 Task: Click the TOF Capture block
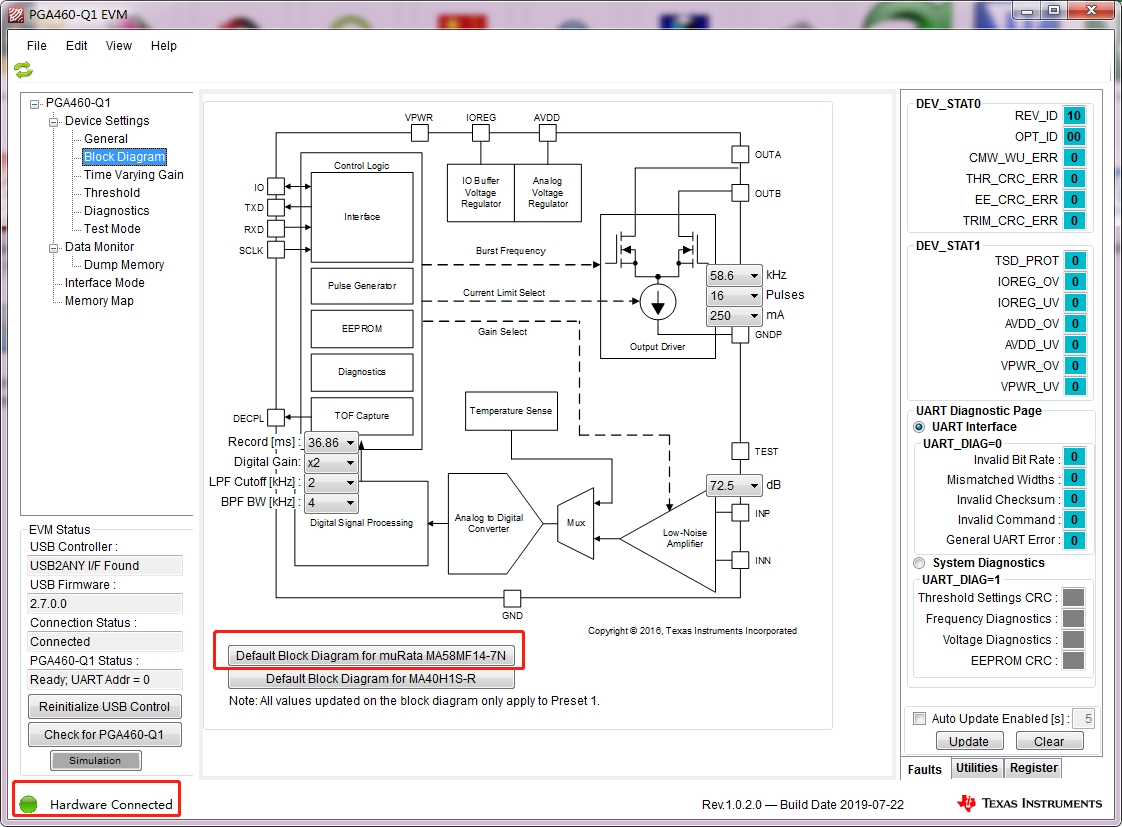coord(362,416)
